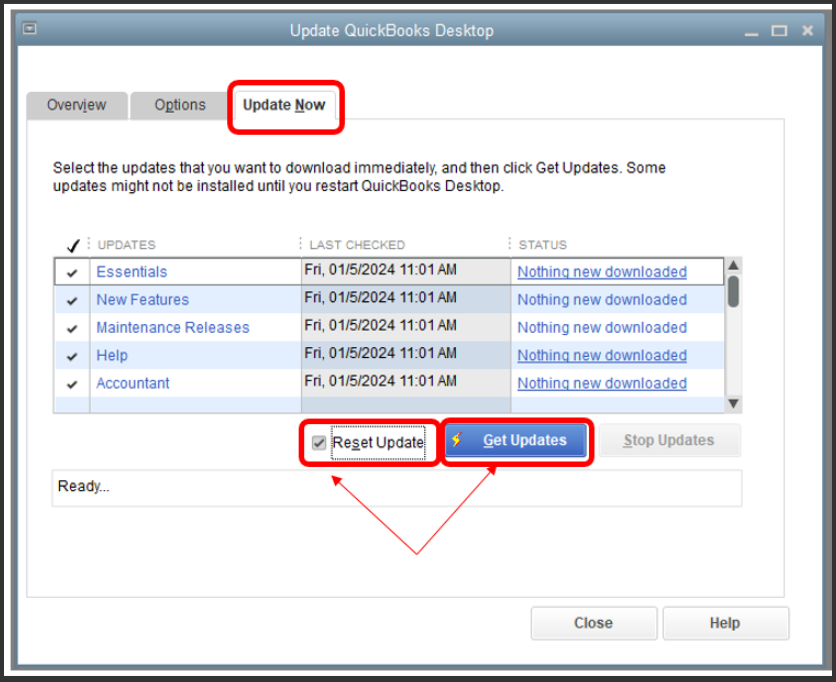
Task: Select the Accountant update name
Action: (x=133, y=383)
